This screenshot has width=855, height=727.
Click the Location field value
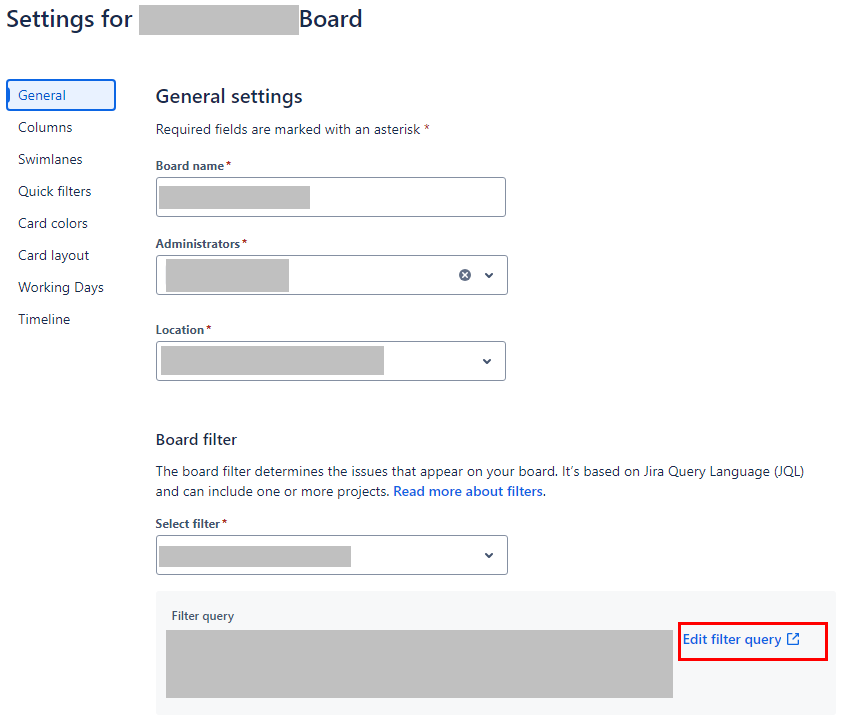(x=273, y=361)
